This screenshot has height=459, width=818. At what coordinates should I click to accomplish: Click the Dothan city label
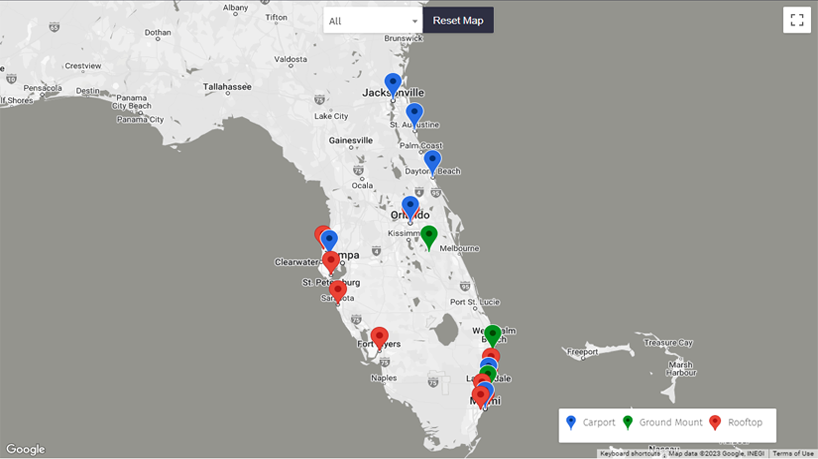(158, 32)
